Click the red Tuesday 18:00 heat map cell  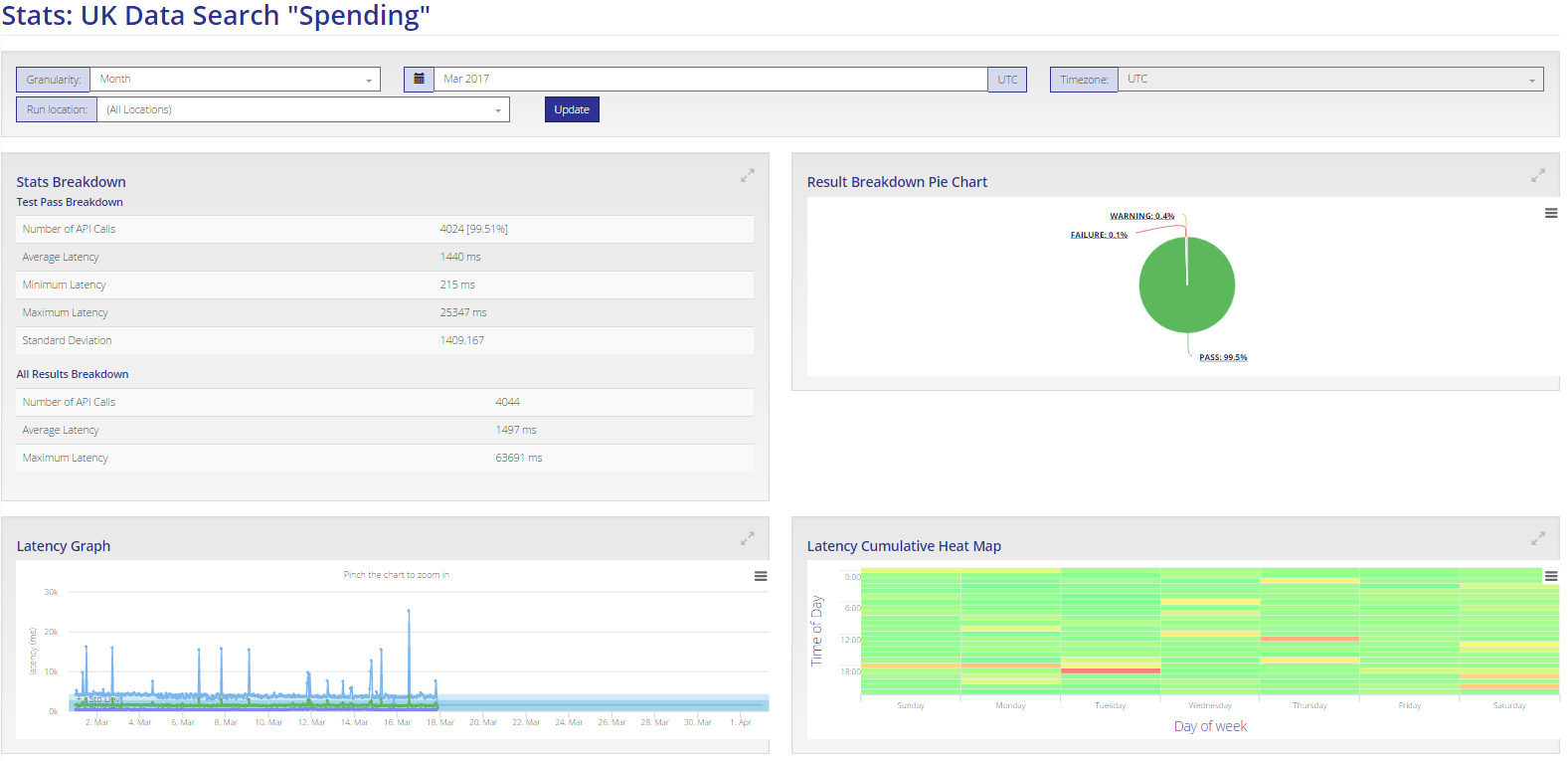1111,670
